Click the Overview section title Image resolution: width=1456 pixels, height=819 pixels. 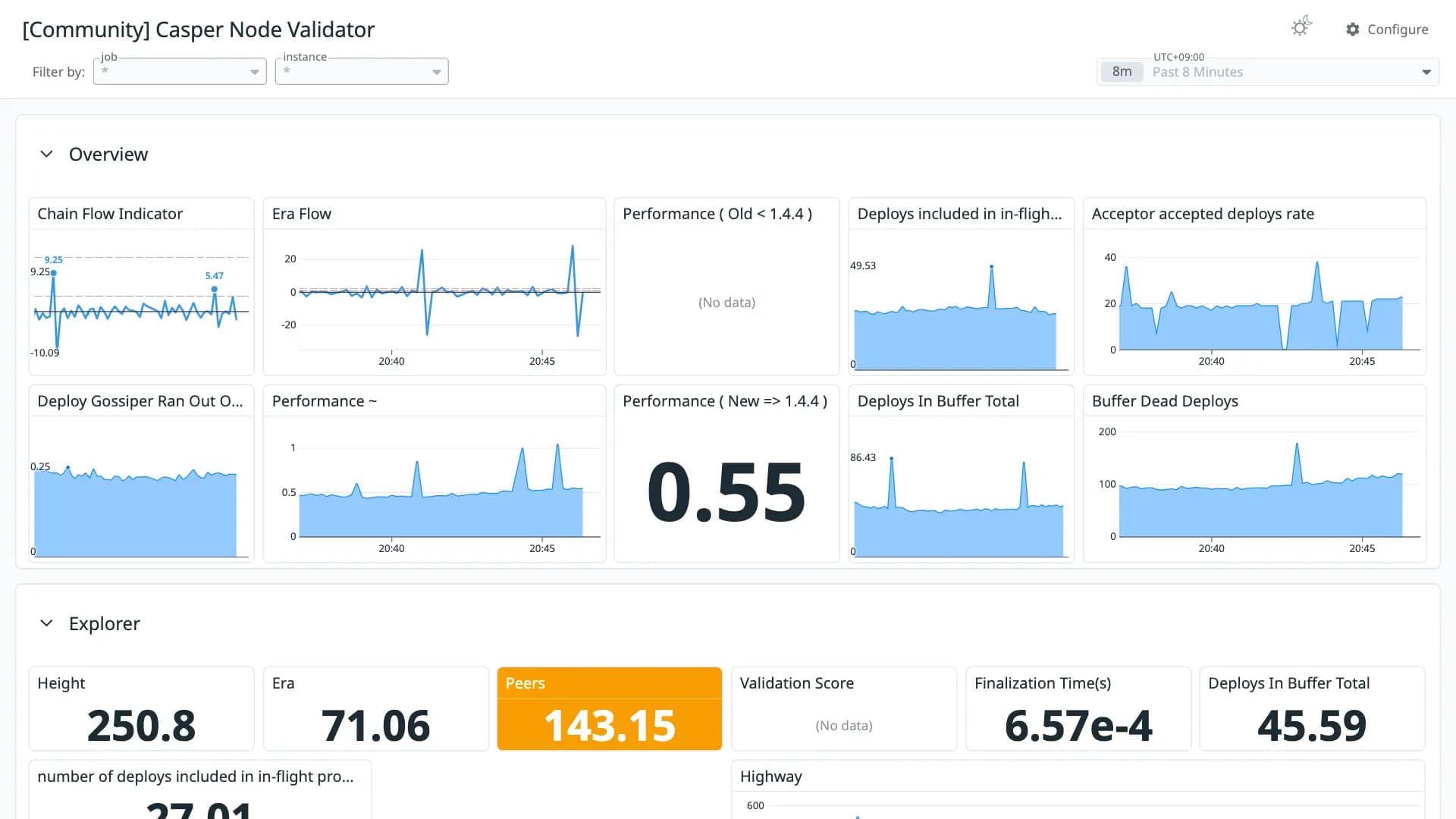pos(108,154)
